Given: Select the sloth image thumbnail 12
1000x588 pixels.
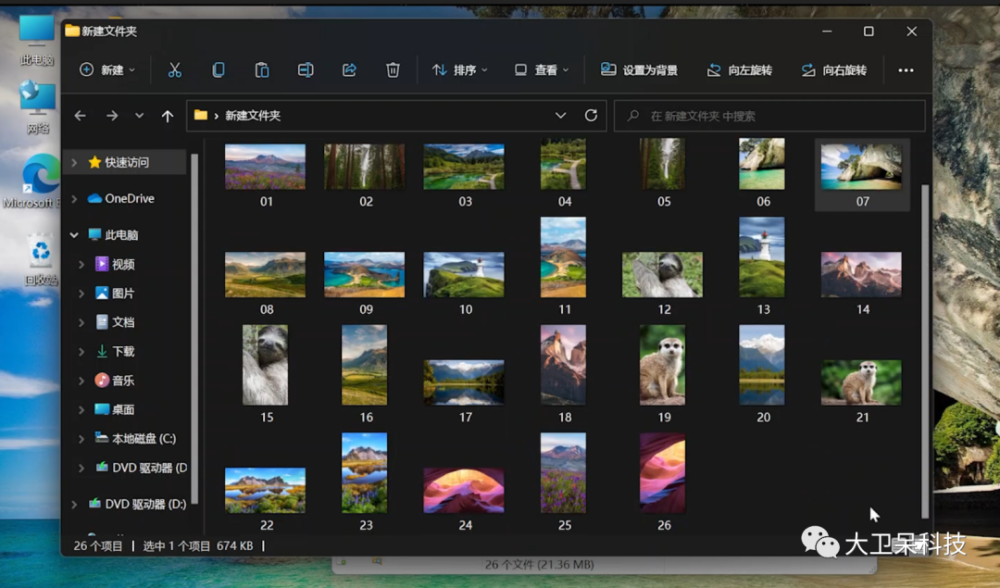Looking at the screenshot, I should pos(662,274).
